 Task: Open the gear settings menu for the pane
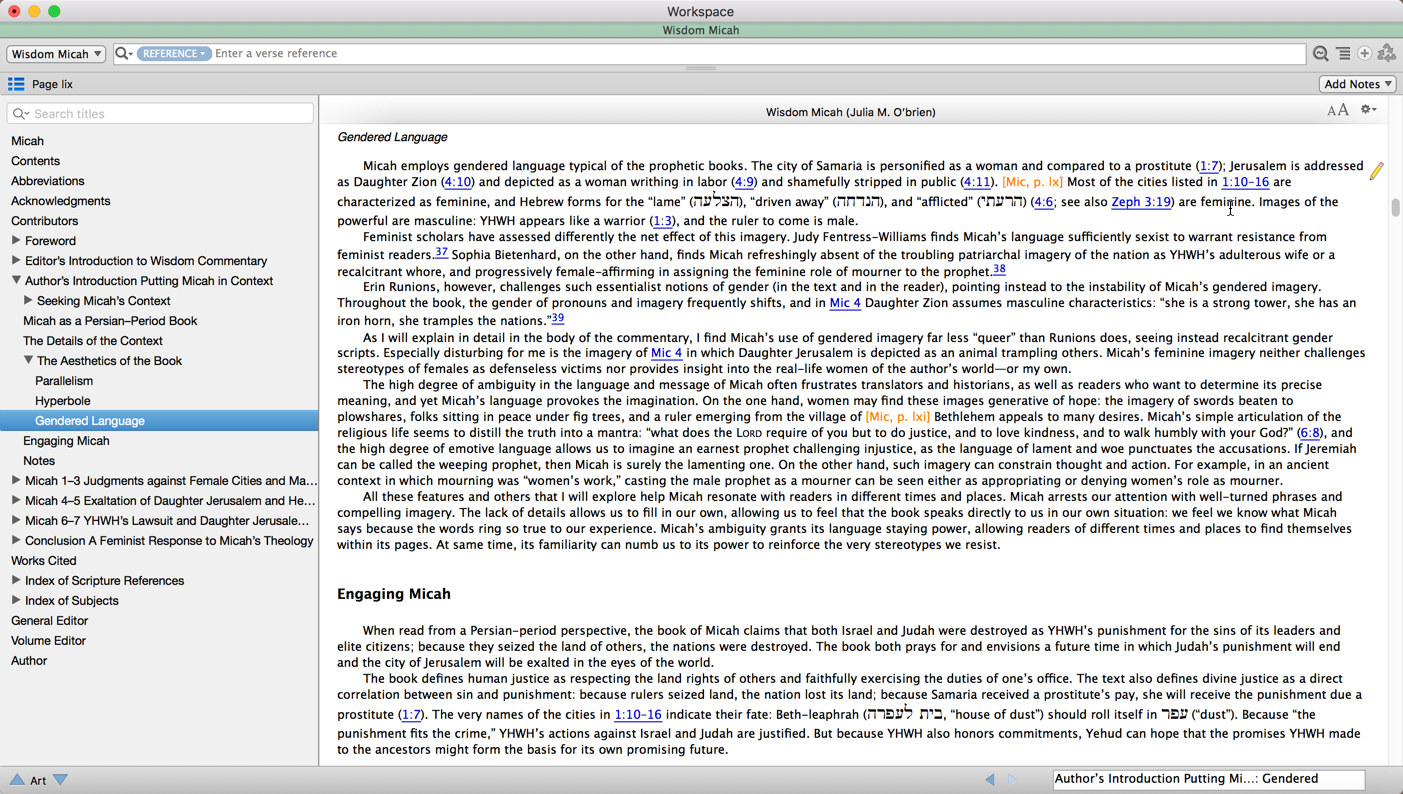pyautogui.click(x=1369, y=110)
